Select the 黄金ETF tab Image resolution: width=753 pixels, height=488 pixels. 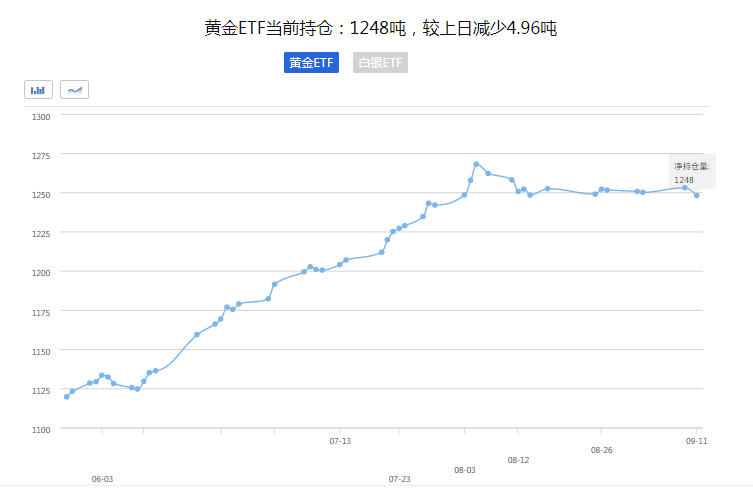311,62
